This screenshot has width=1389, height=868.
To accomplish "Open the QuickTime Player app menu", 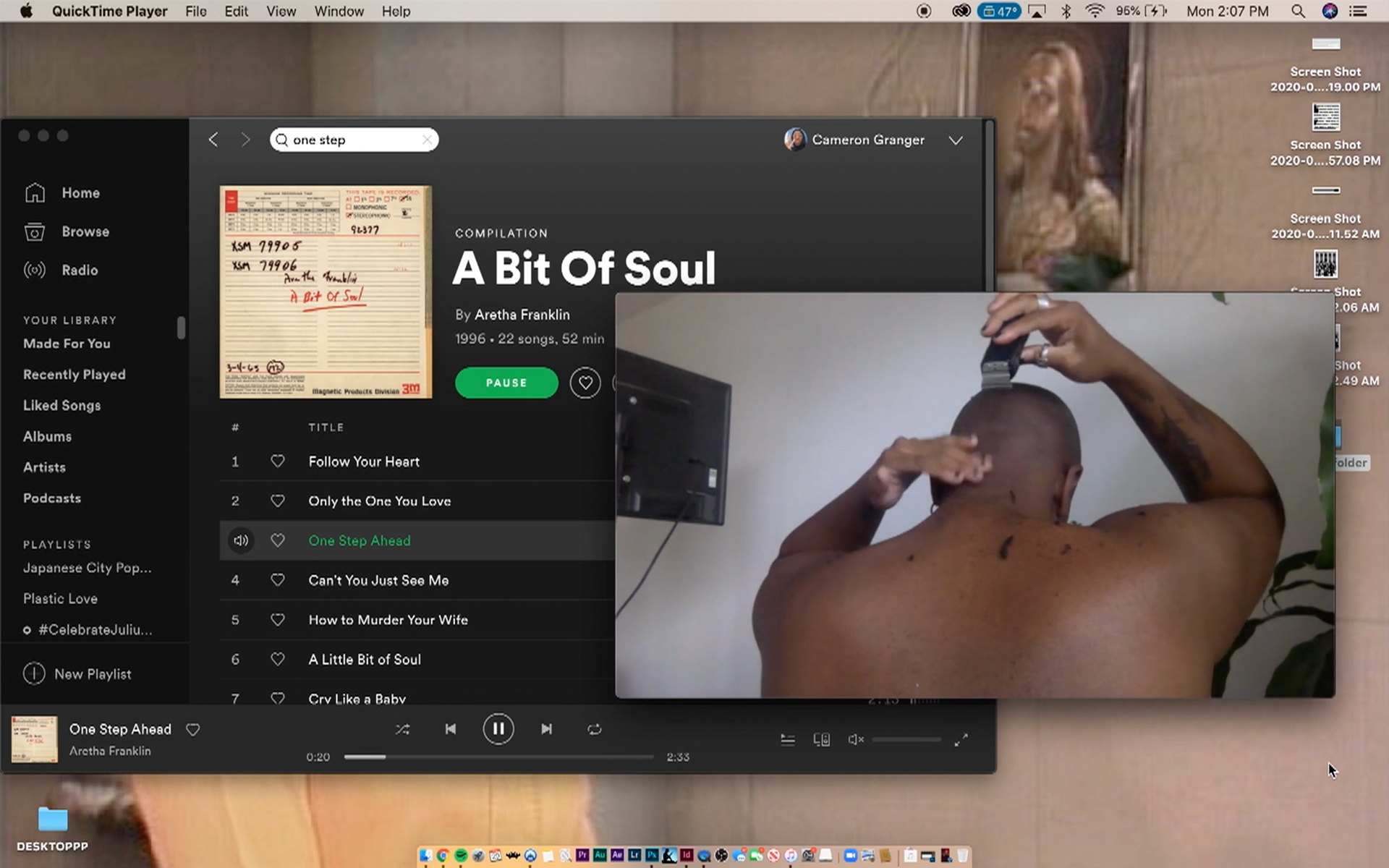I will click(109, 11).
